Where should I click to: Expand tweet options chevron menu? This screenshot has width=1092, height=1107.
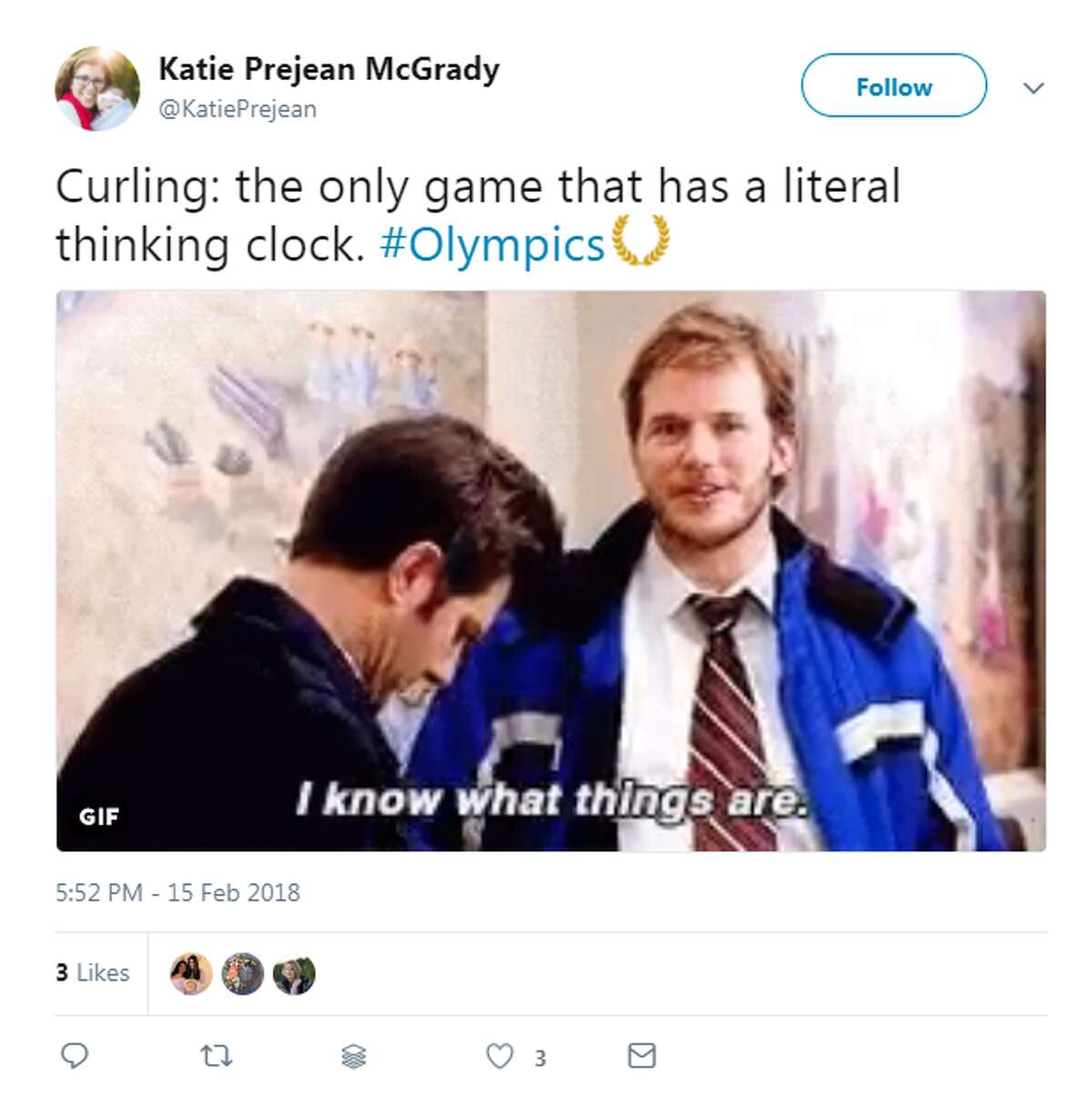1033,88
